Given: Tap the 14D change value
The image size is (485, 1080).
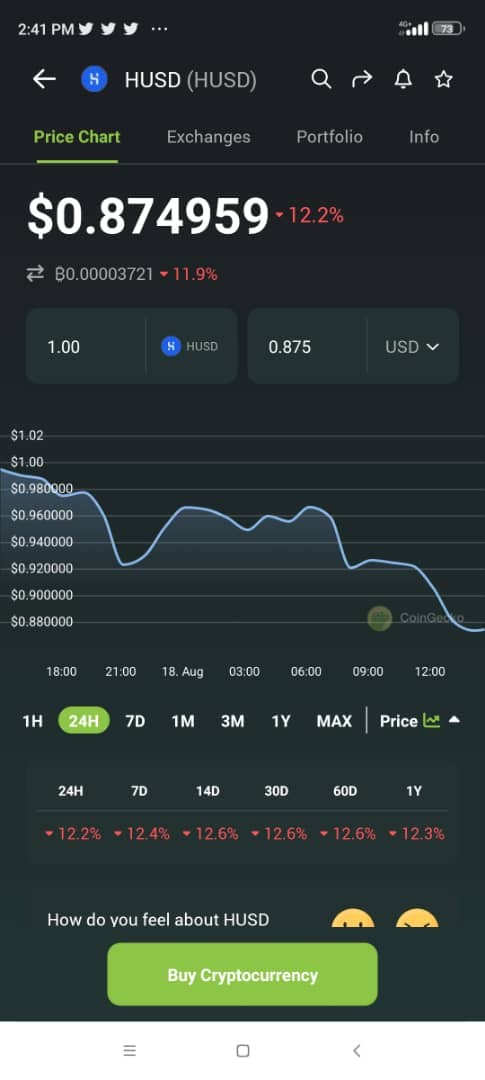Looking at the screenshot, I should click(216, 834).
